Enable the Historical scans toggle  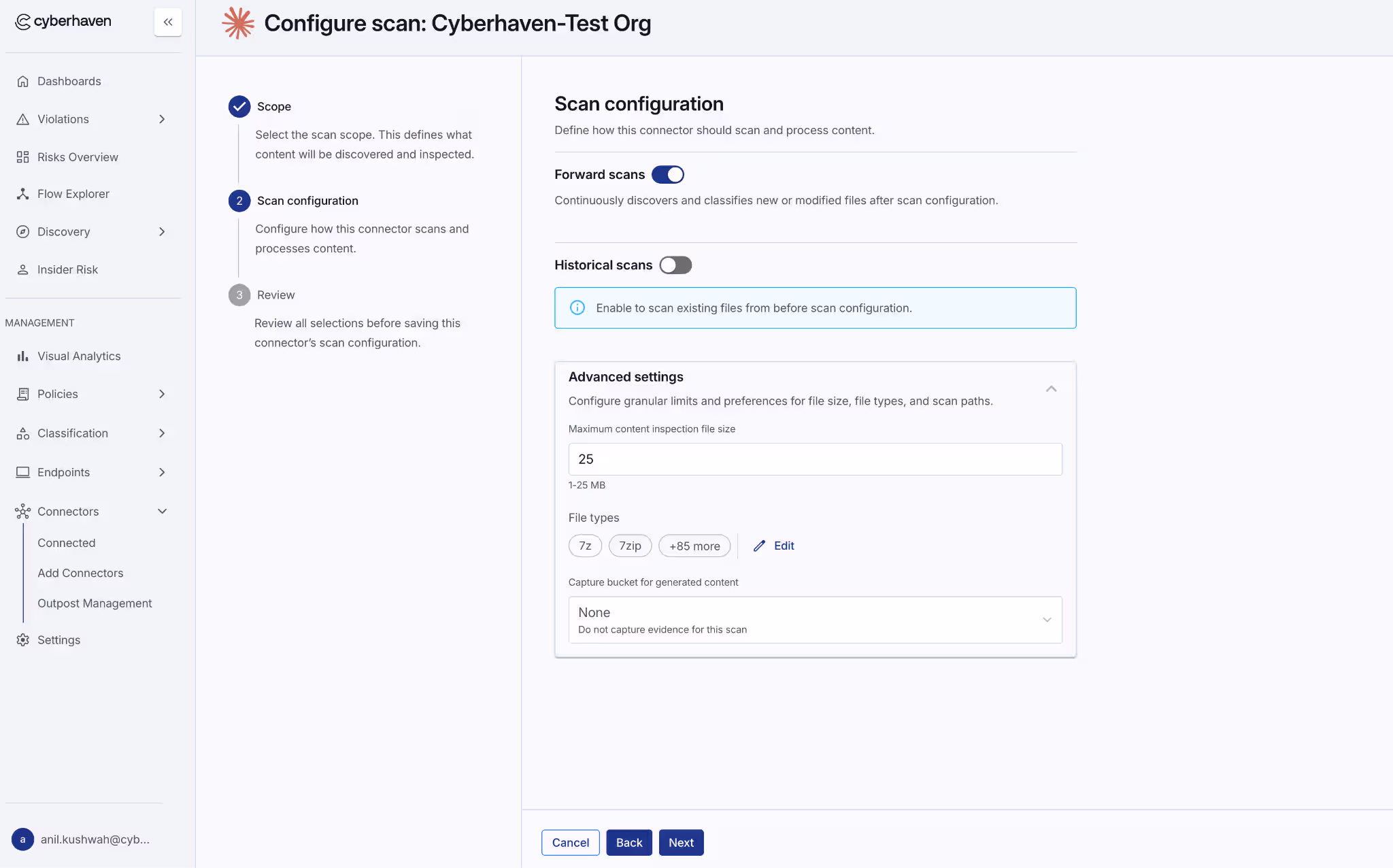(675, 265)
